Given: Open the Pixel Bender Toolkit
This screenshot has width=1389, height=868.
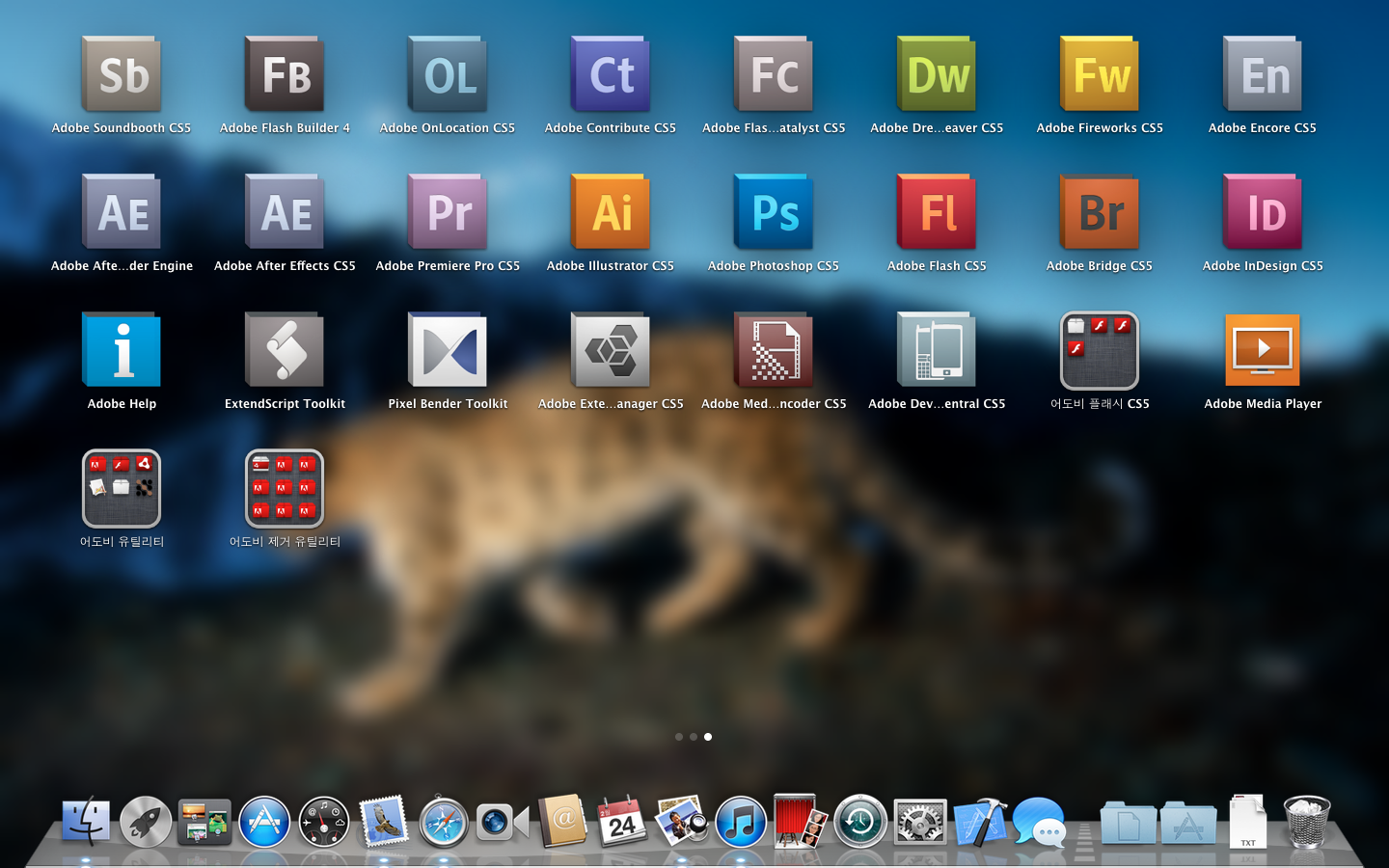Looking at the screenshot, I should click(448, 351).
